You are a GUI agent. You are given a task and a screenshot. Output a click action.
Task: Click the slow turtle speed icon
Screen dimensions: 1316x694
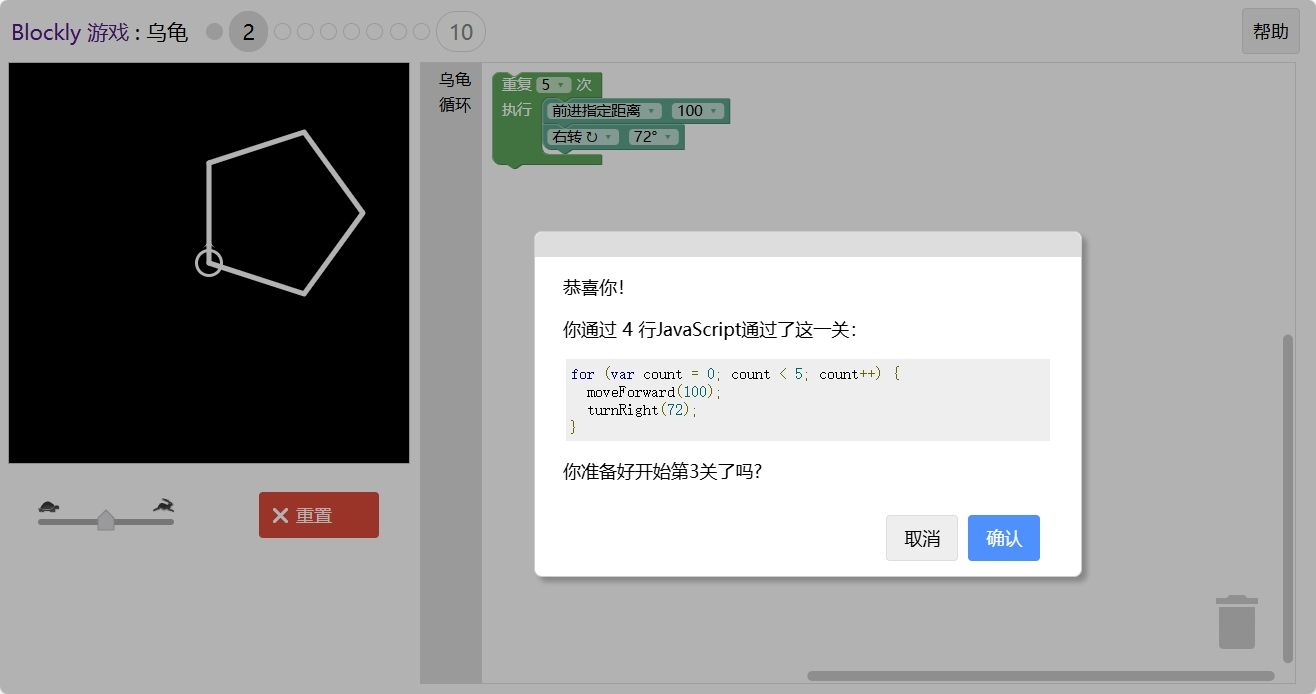point(50,506)
